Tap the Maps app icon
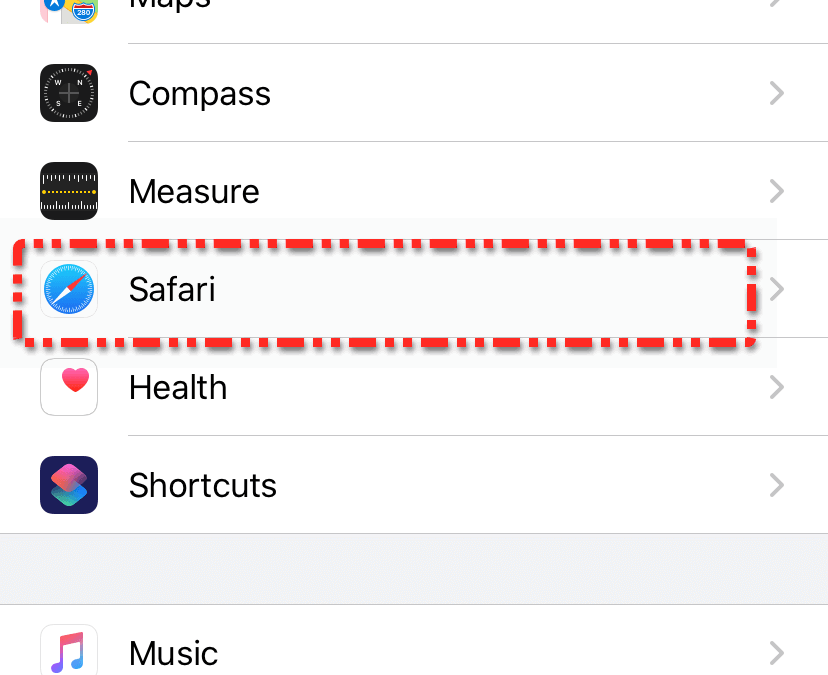This screenshot has width=828, height=675. point(68,10)
